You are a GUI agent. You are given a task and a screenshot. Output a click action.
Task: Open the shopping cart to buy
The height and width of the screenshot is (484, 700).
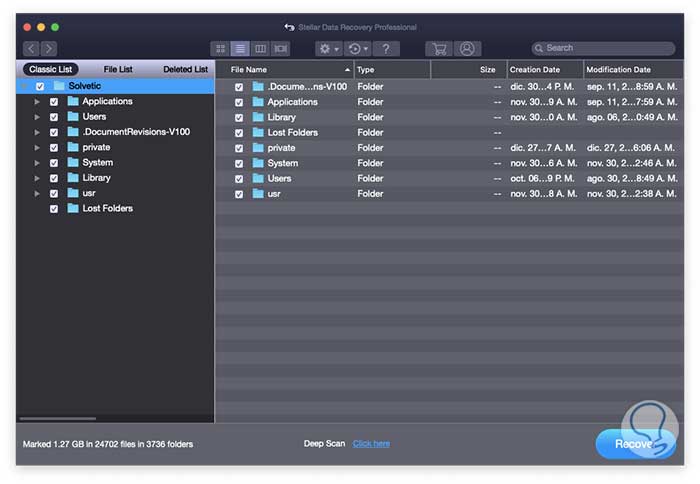439,49
